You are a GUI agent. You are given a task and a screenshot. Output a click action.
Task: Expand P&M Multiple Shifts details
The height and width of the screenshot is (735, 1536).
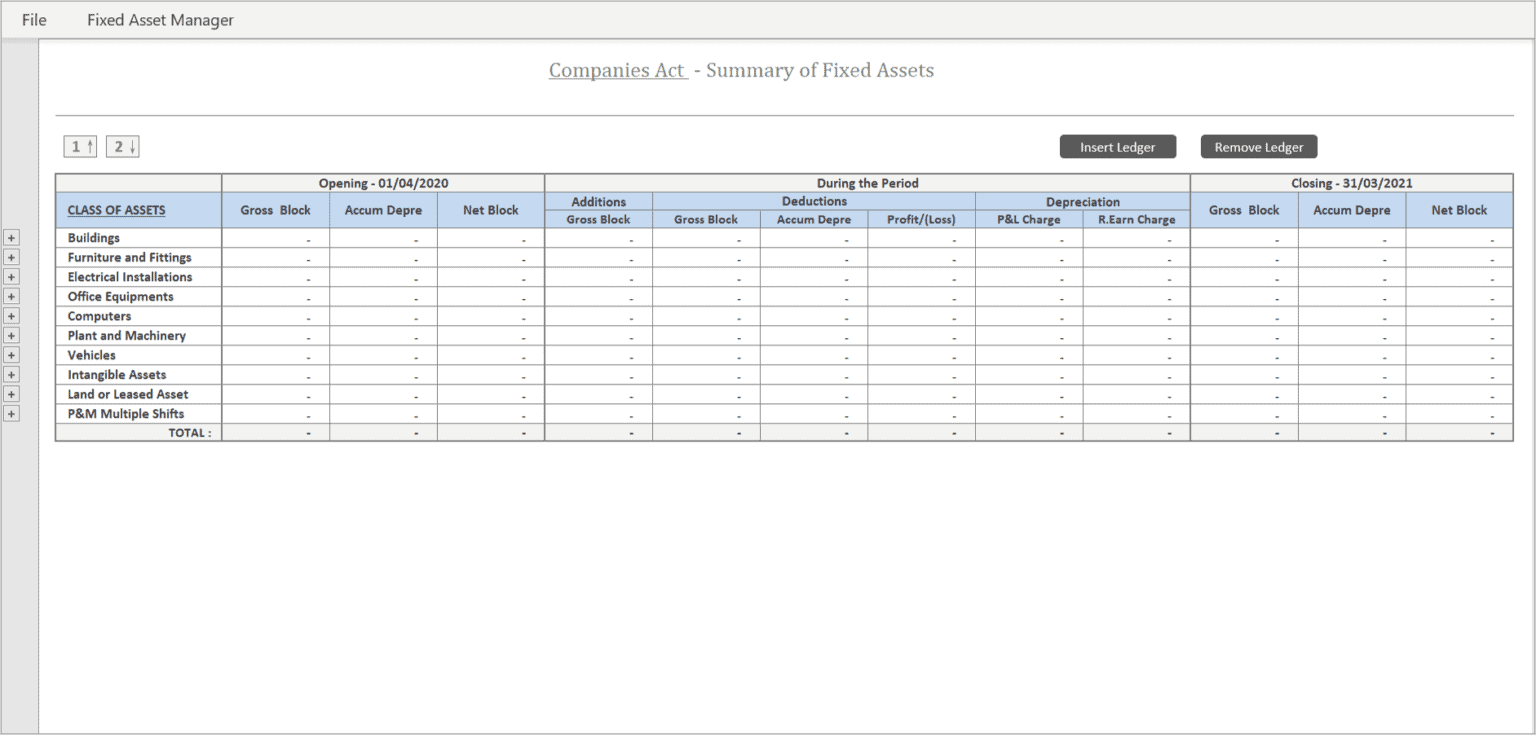click(x=11, y=413)
